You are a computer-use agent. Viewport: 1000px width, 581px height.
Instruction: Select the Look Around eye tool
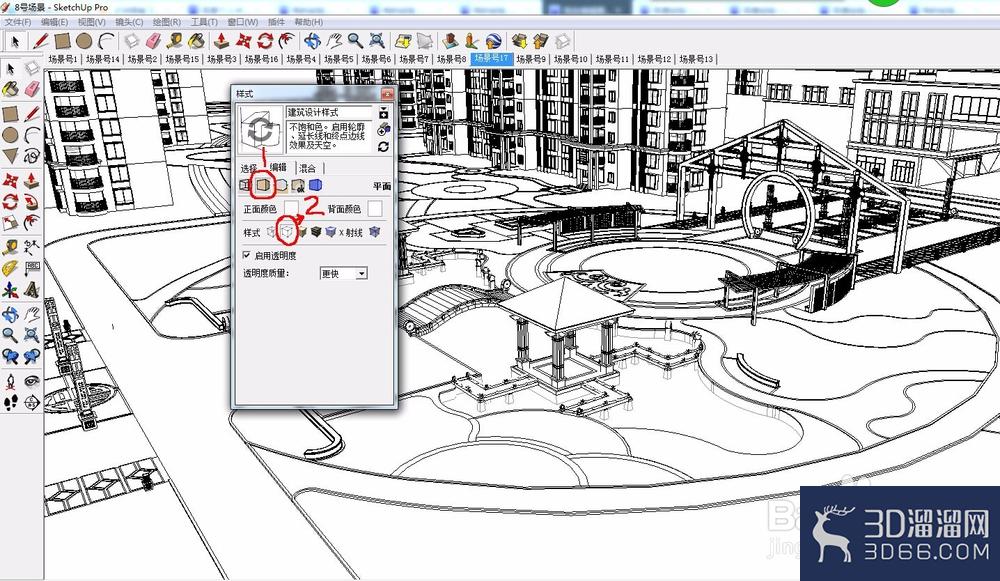pyautogui.click(x=31, y=381)
